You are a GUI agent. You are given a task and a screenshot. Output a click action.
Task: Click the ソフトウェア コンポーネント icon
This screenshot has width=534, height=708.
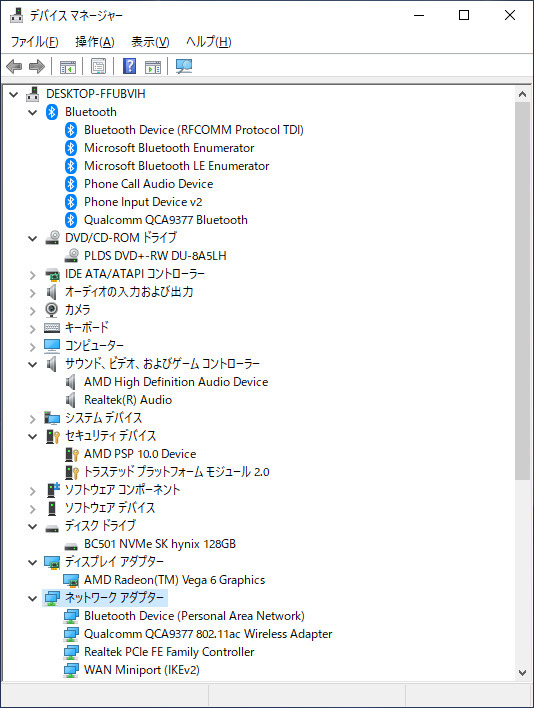53,489
